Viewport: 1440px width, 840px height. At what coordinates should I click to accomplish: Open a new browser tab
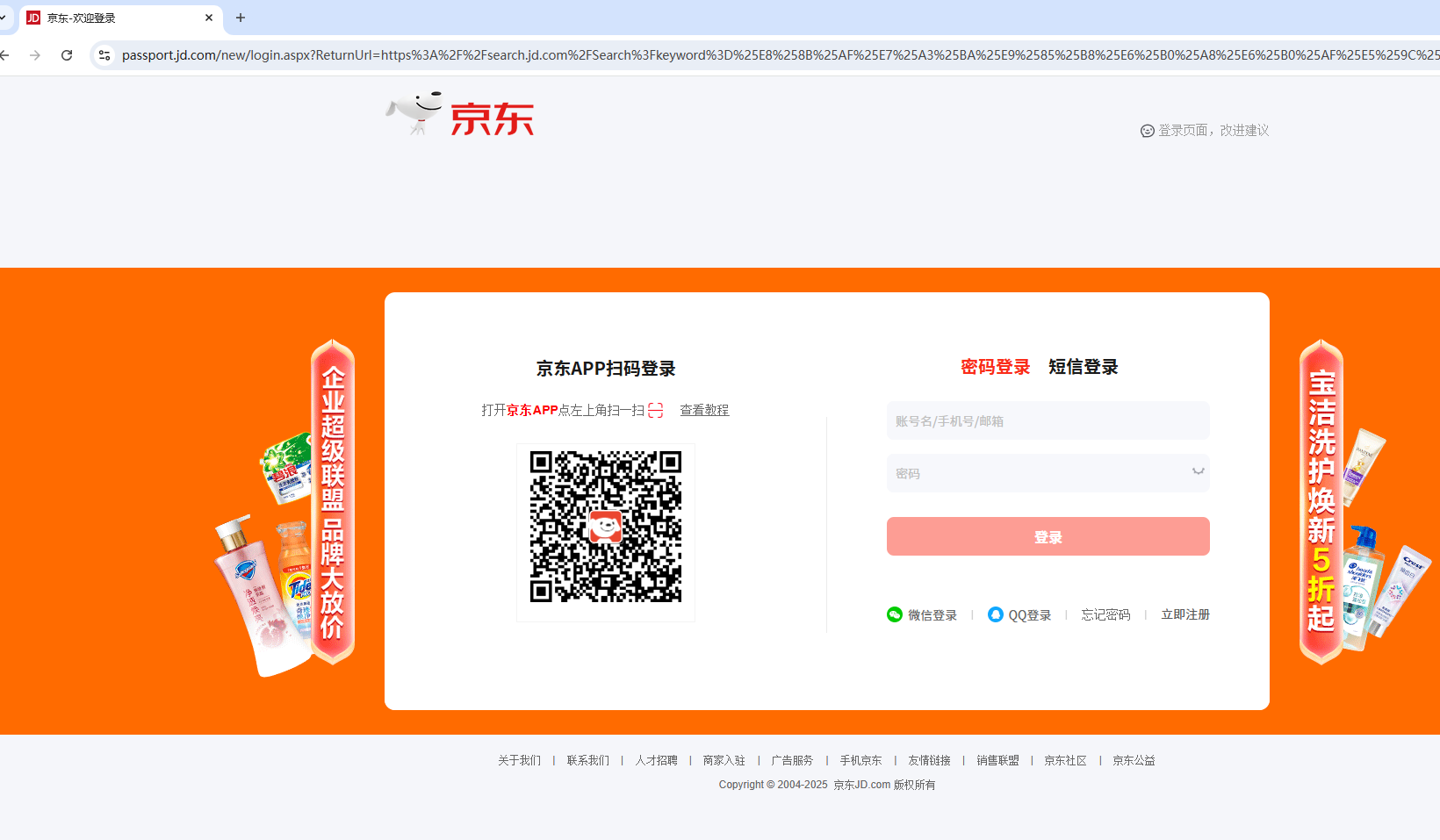pos(241,18)
